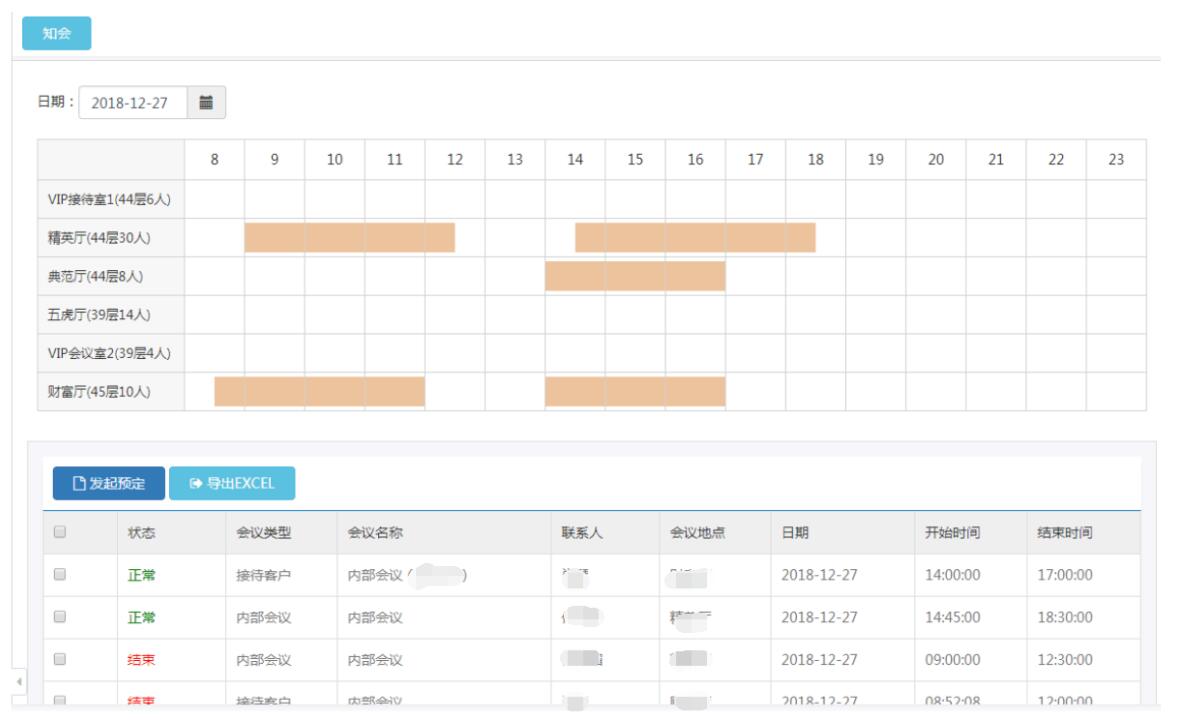Image resolution: width=1178 pixels, height=720 pixels.
Task: Click the 五虎厅(39层14人) room label
Action: 100,315
